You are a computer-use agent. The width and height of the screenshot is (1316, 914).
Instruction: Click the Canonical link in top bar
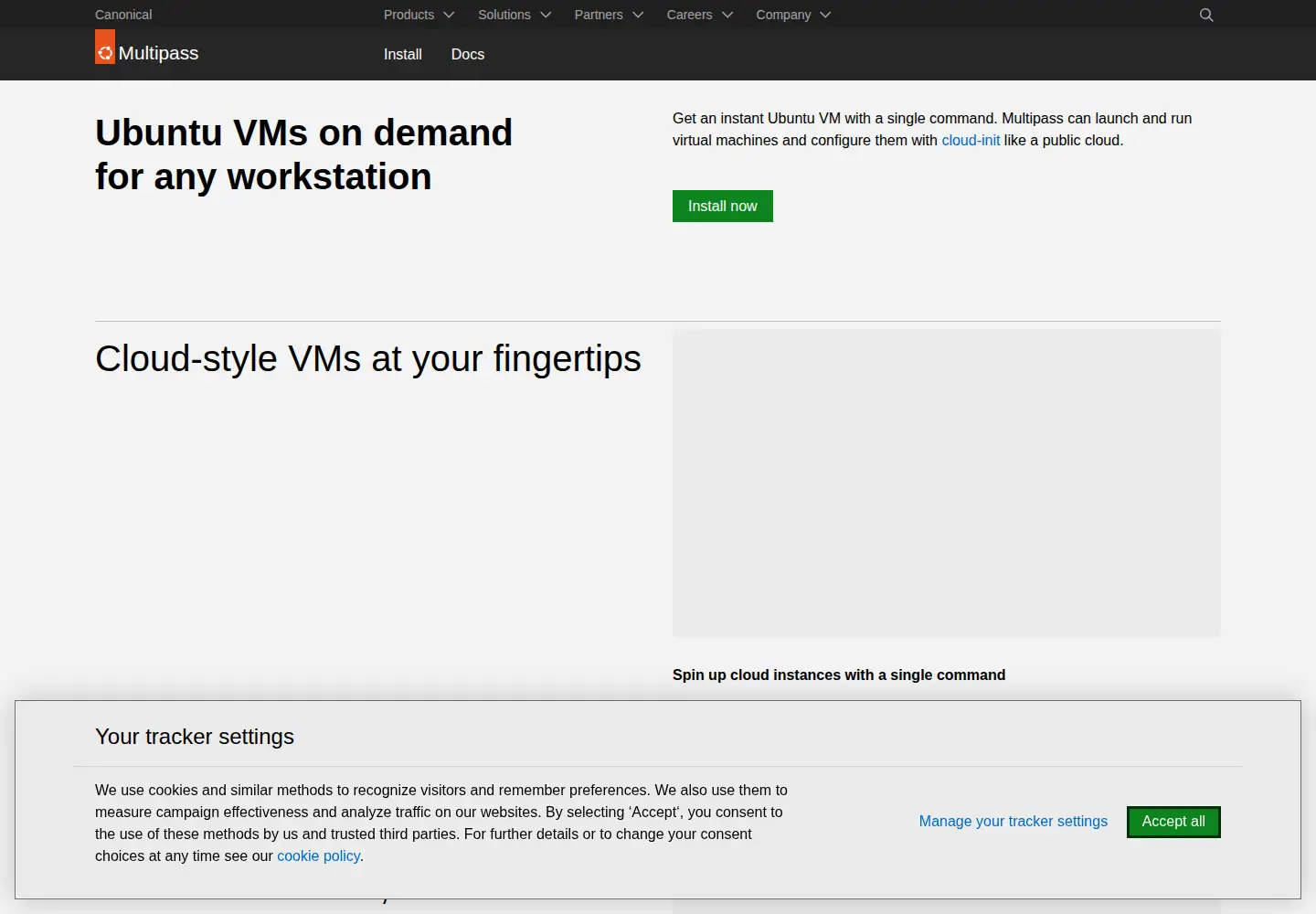(123, 15)
